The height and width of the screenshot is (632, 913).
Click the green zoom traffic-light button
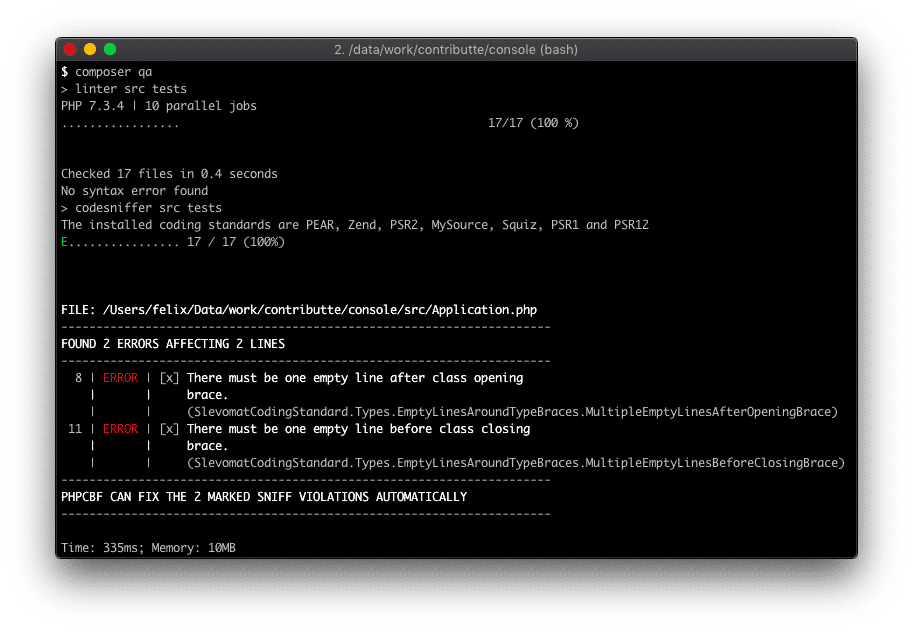(x=109, y=48)
